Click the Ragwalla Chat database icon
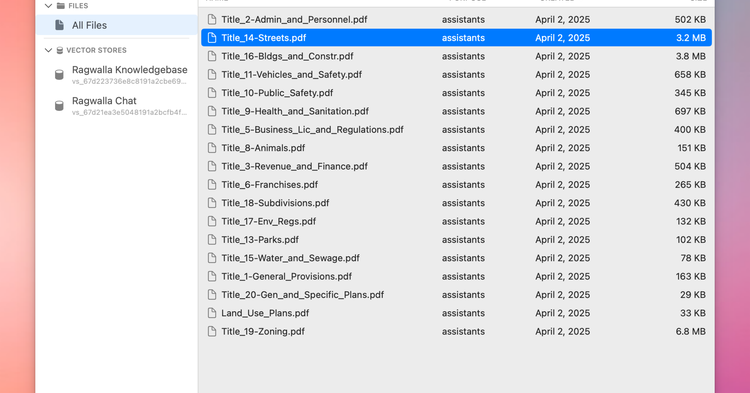Screen dimensions: 750x393 59,106
